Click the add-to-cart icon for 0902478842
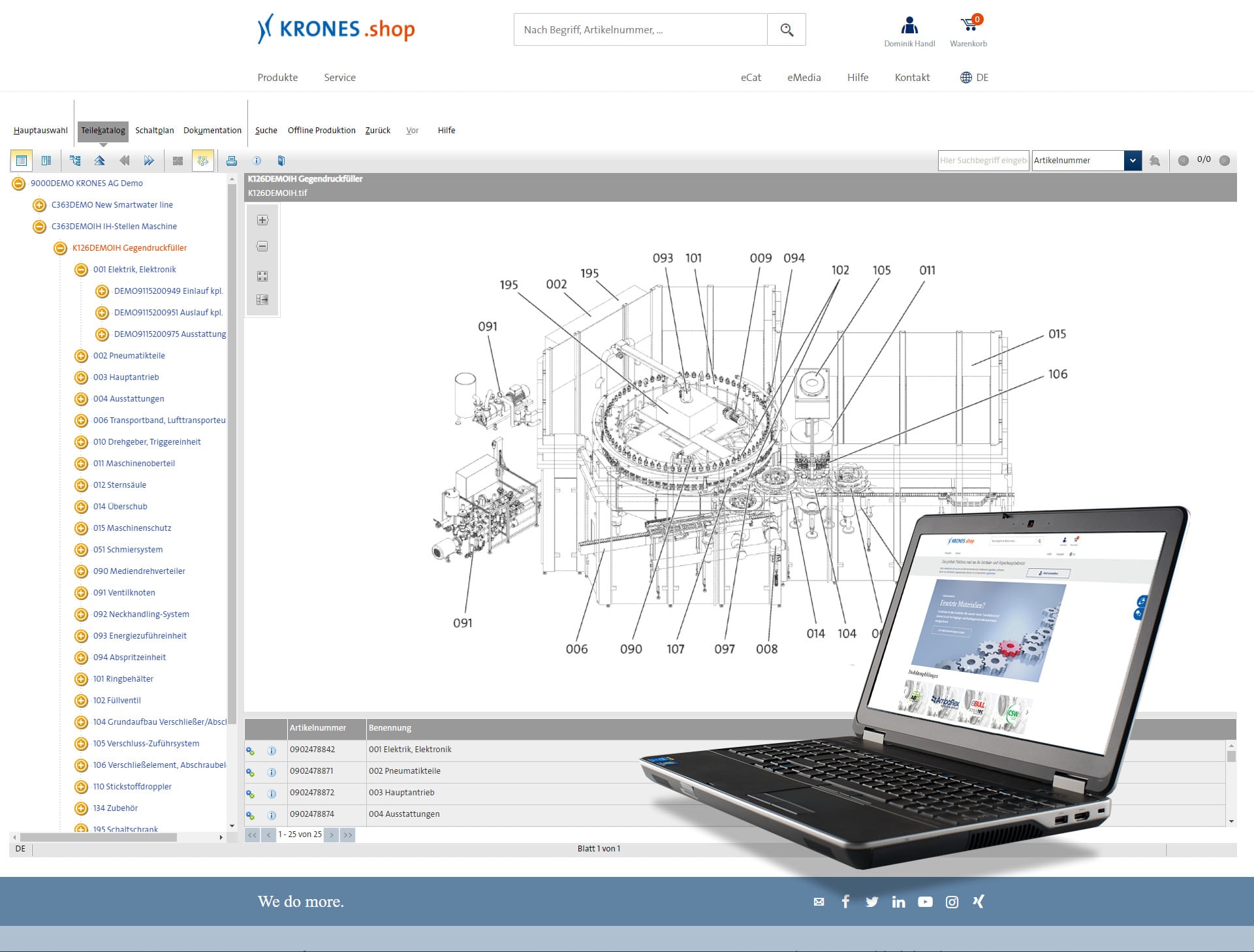The width and height of the screenshot is (1254, 952). click(251, 751)
